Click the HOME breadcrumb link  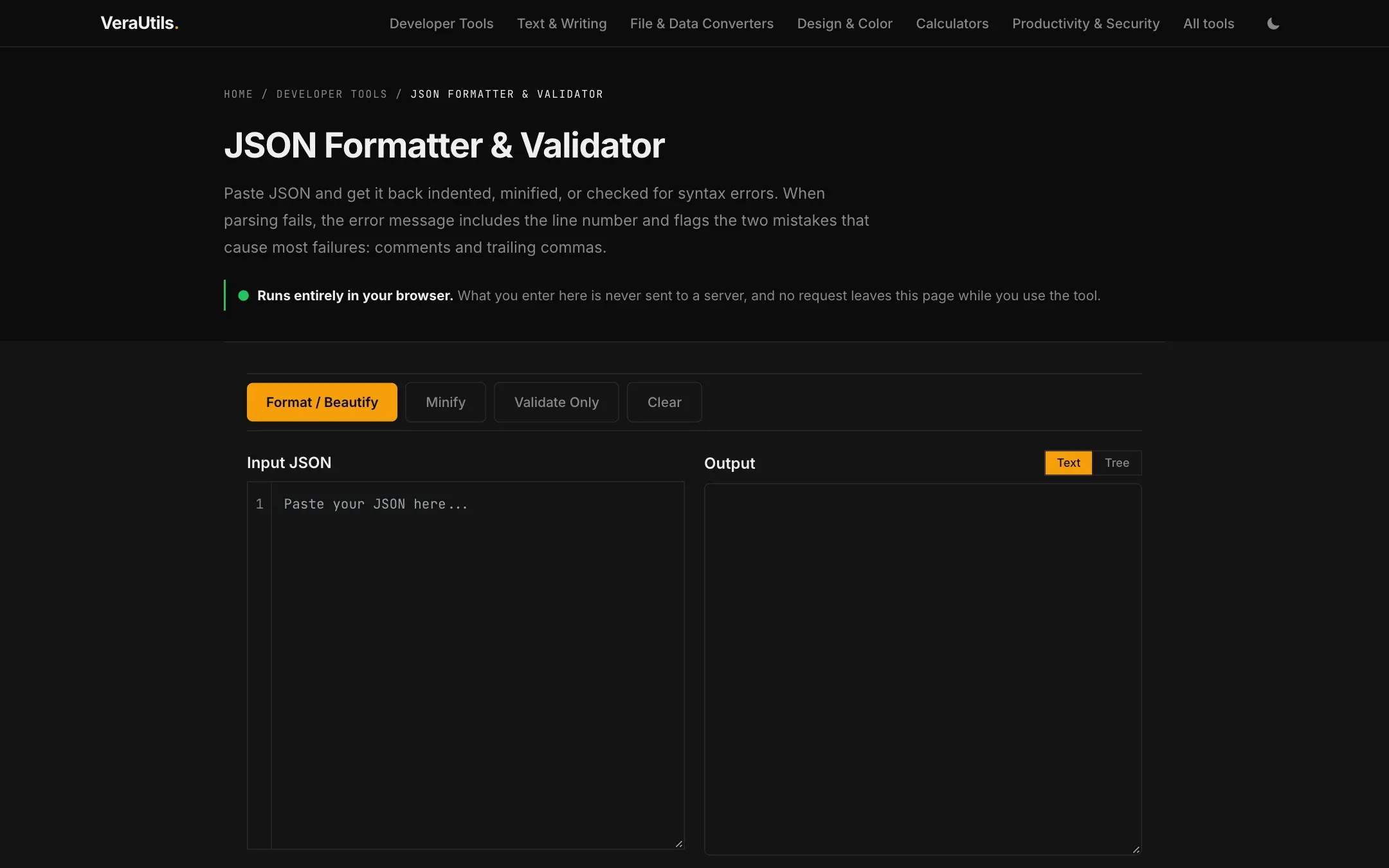pos(238,94)
